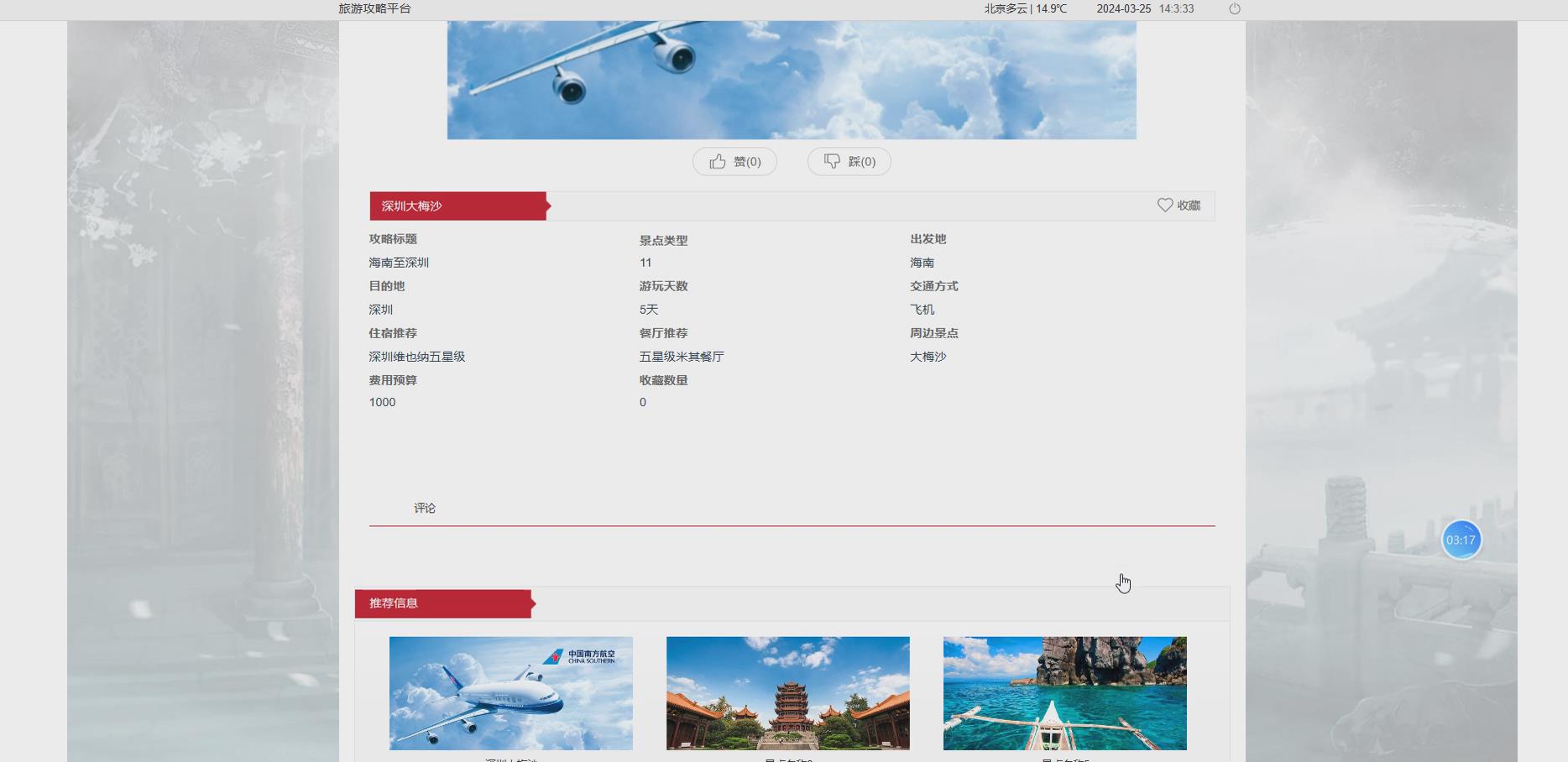
Task: Click the 收藏数量 value showing 0
Action: coord(642,402)
